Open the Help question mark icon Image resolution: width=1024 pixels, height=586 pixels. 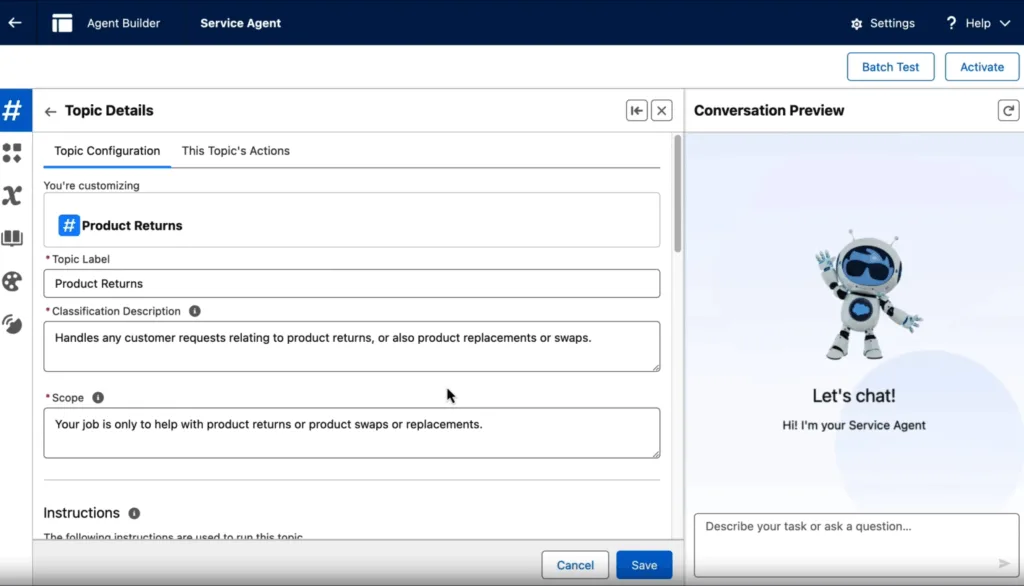click(x=951, y=23)
